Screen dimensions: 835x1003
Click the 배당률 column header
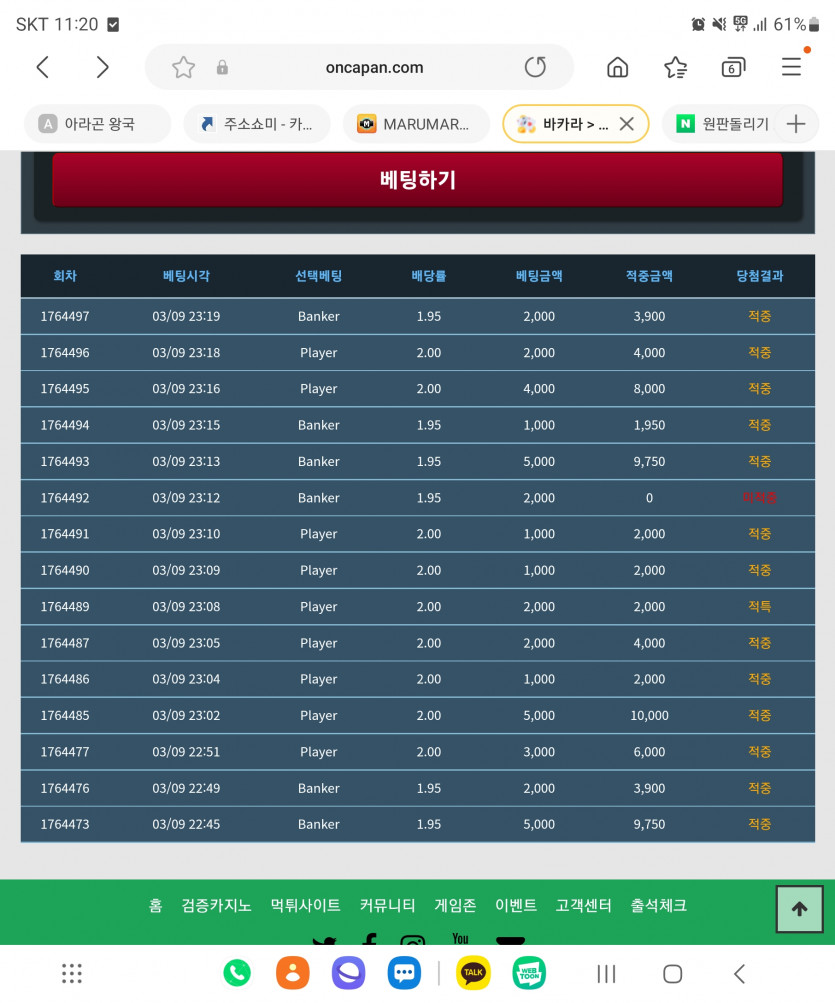429,276
